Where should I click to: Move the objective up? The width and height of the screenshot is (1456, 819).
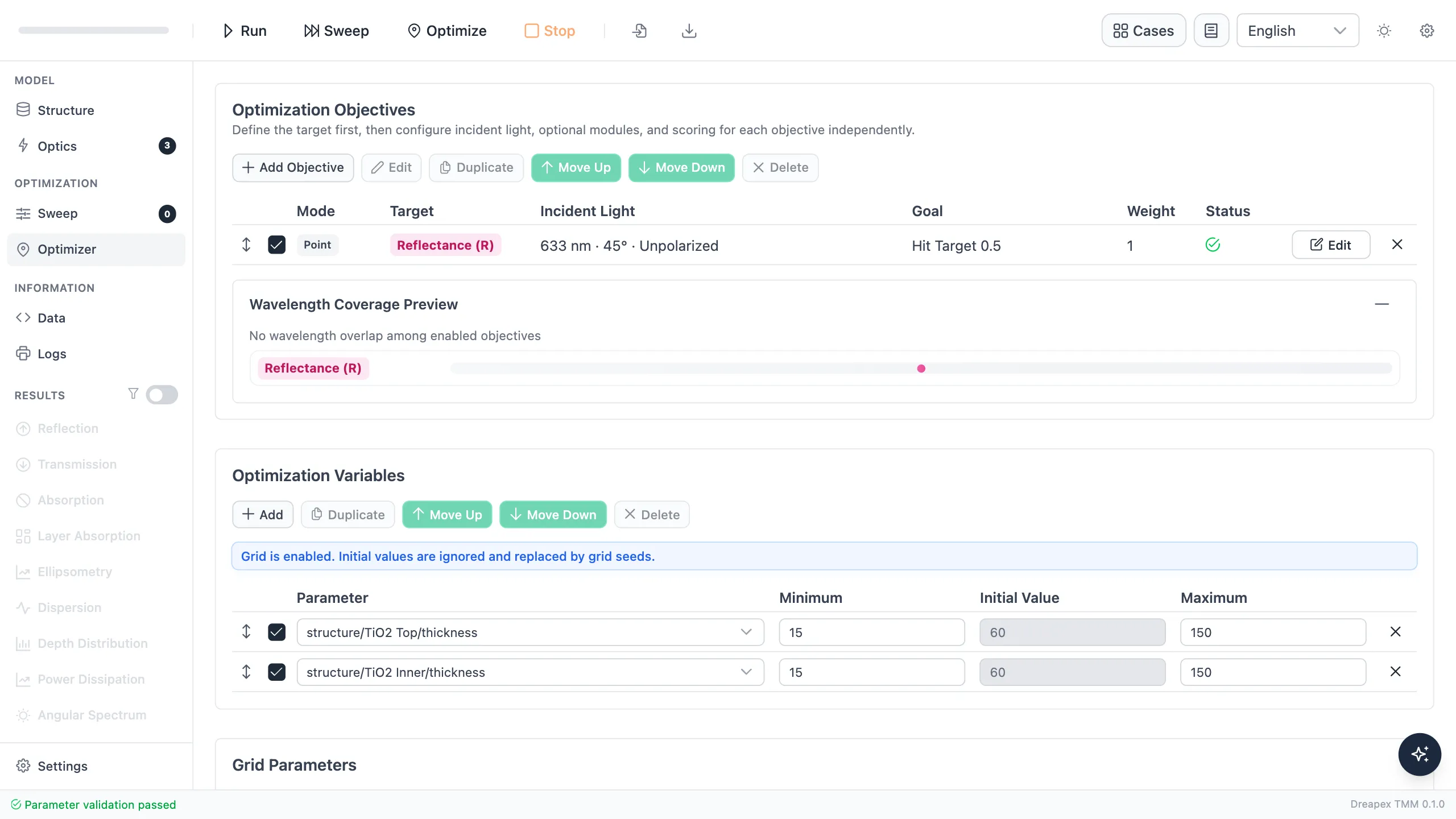[x=576, y=168]
